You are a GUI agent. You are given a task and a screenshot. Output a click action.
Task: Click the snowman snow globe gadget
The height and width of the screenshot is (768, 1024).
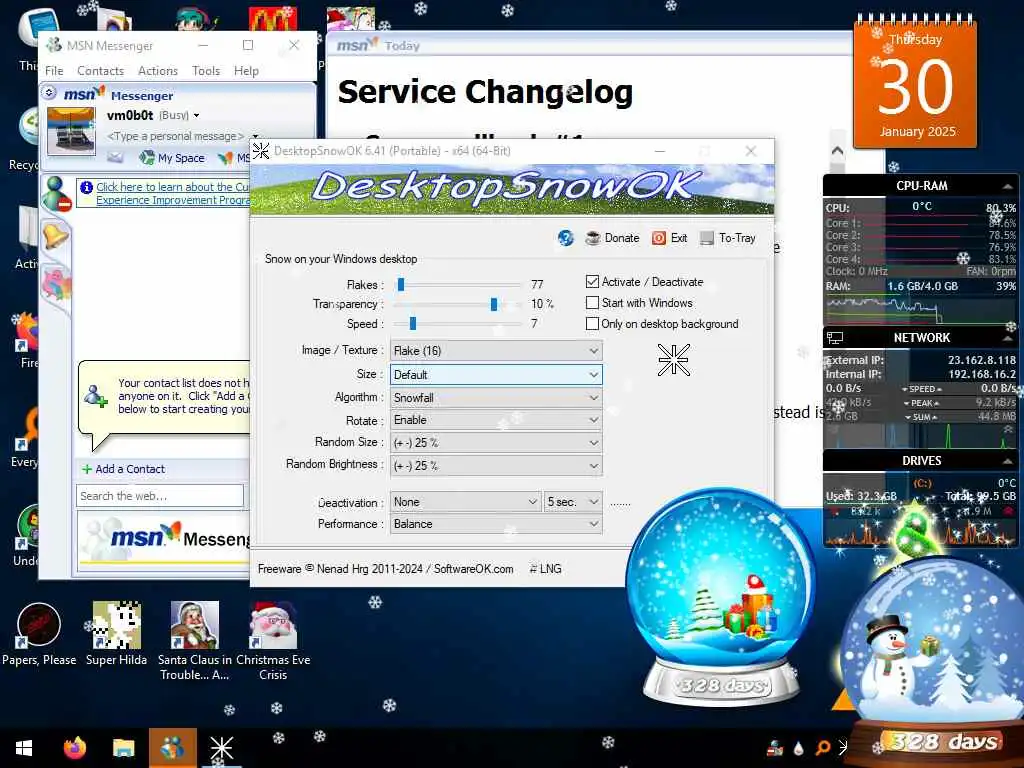coord(931,660)
